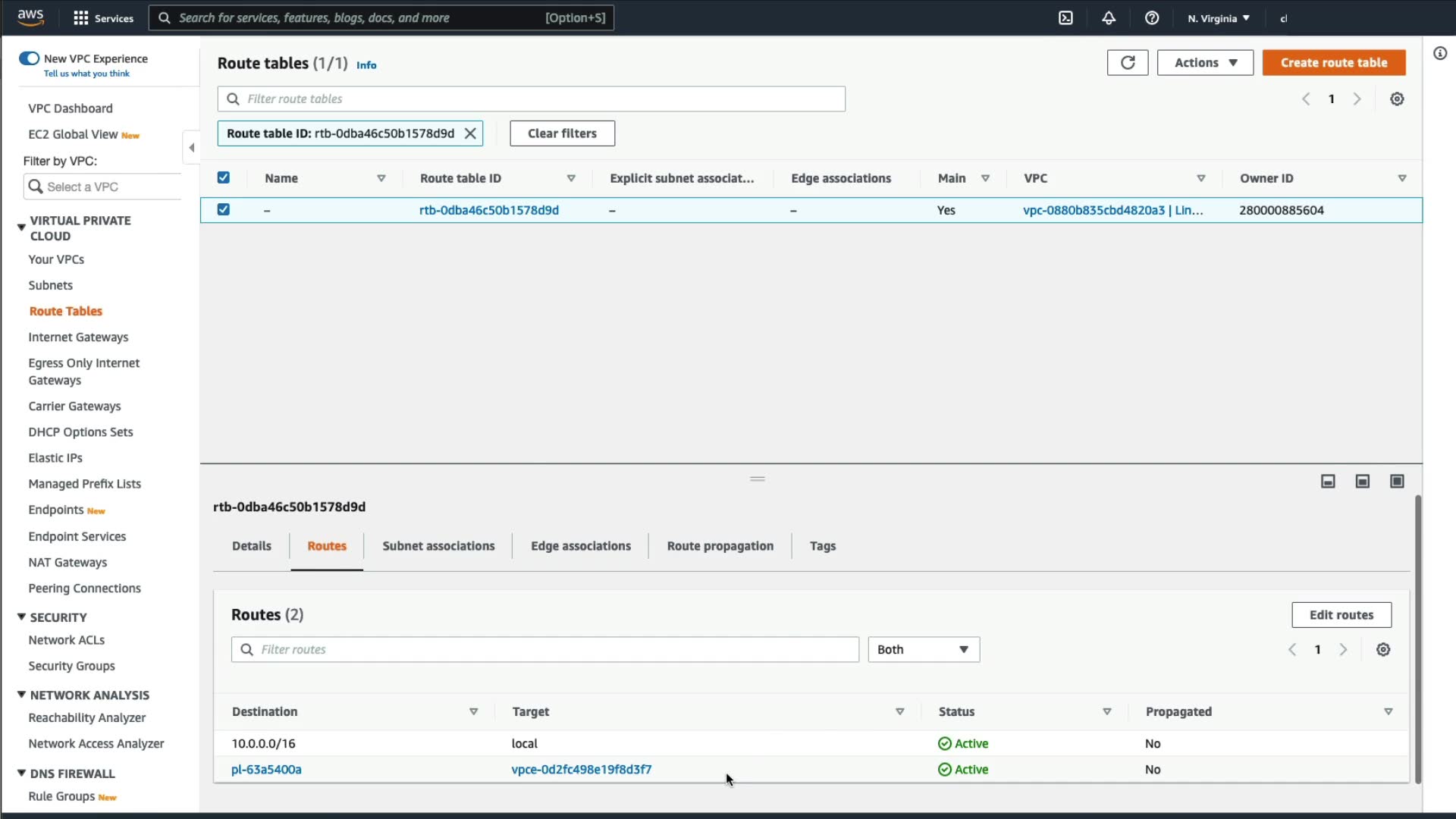Open the AWS CloudShell icon
1456x819 pixels.
[1065, 18]
